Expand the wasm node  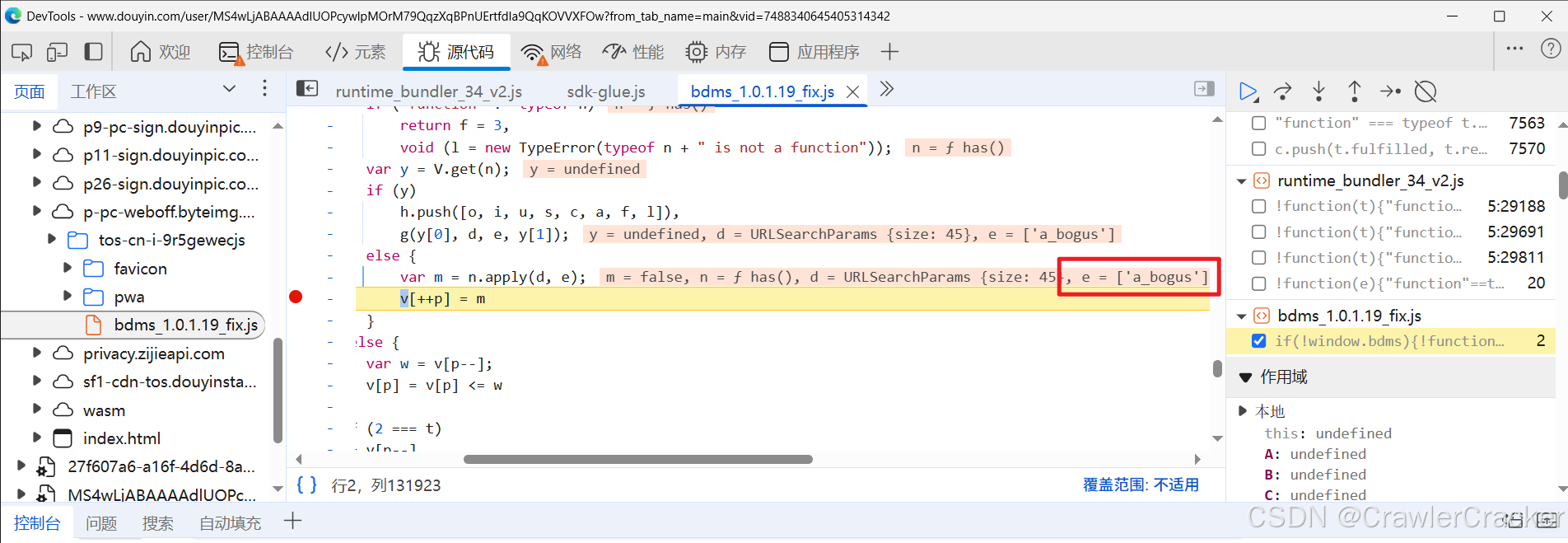tap(36, 410)
